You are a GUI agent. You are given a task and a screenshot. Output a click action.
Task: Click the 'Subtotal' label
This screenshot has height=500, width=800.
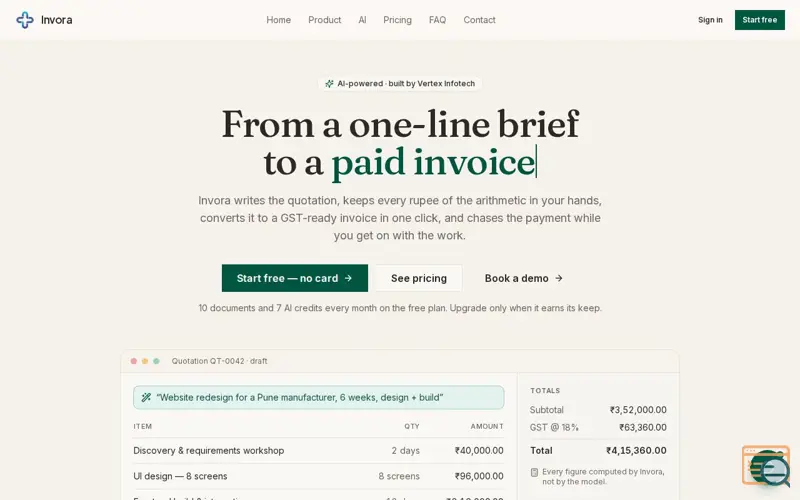546,410
